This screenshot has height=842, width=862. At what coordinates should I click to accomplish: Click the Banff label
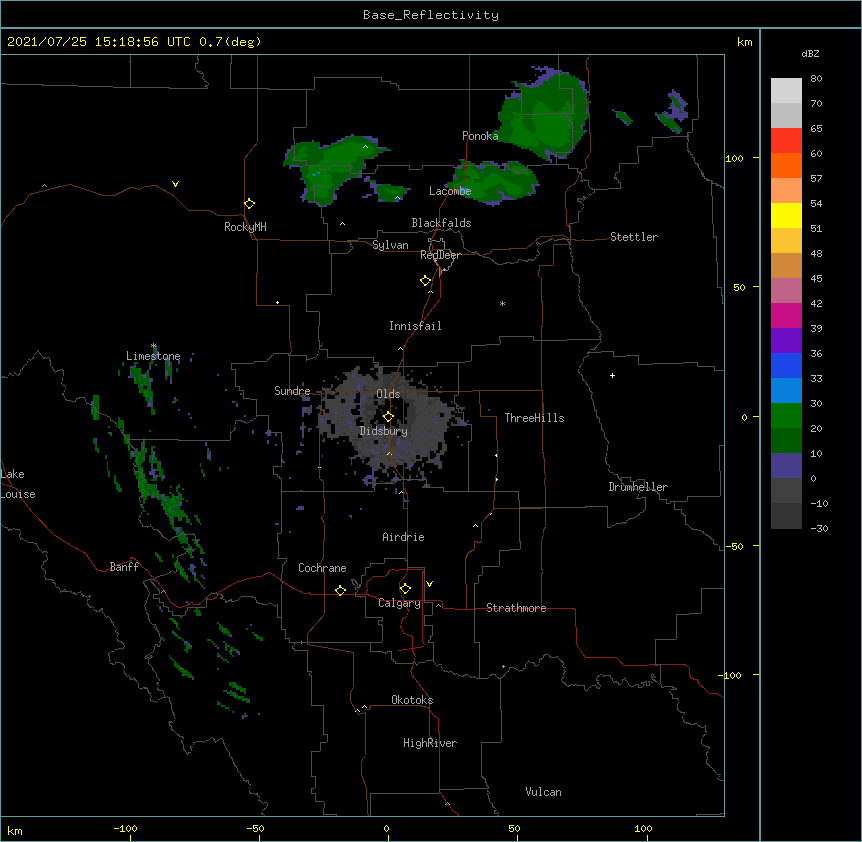124,567
